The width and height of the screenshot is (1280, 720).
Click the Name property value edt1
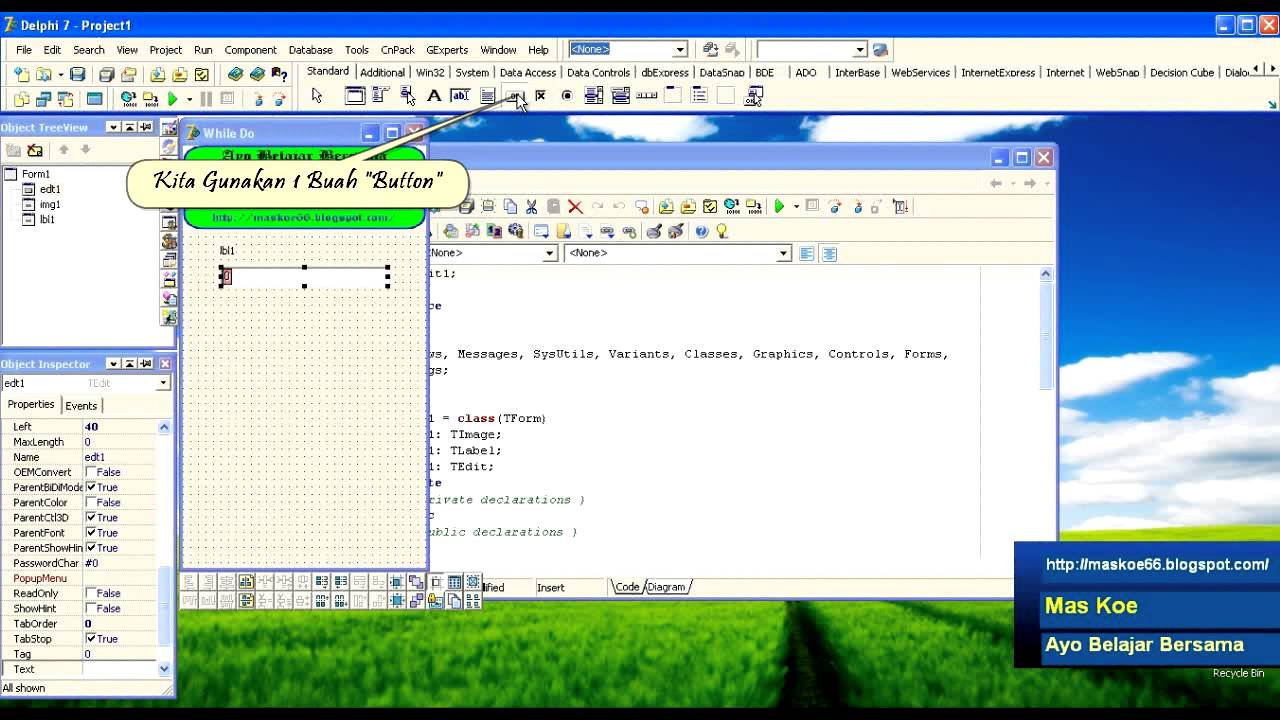[95, 457]
